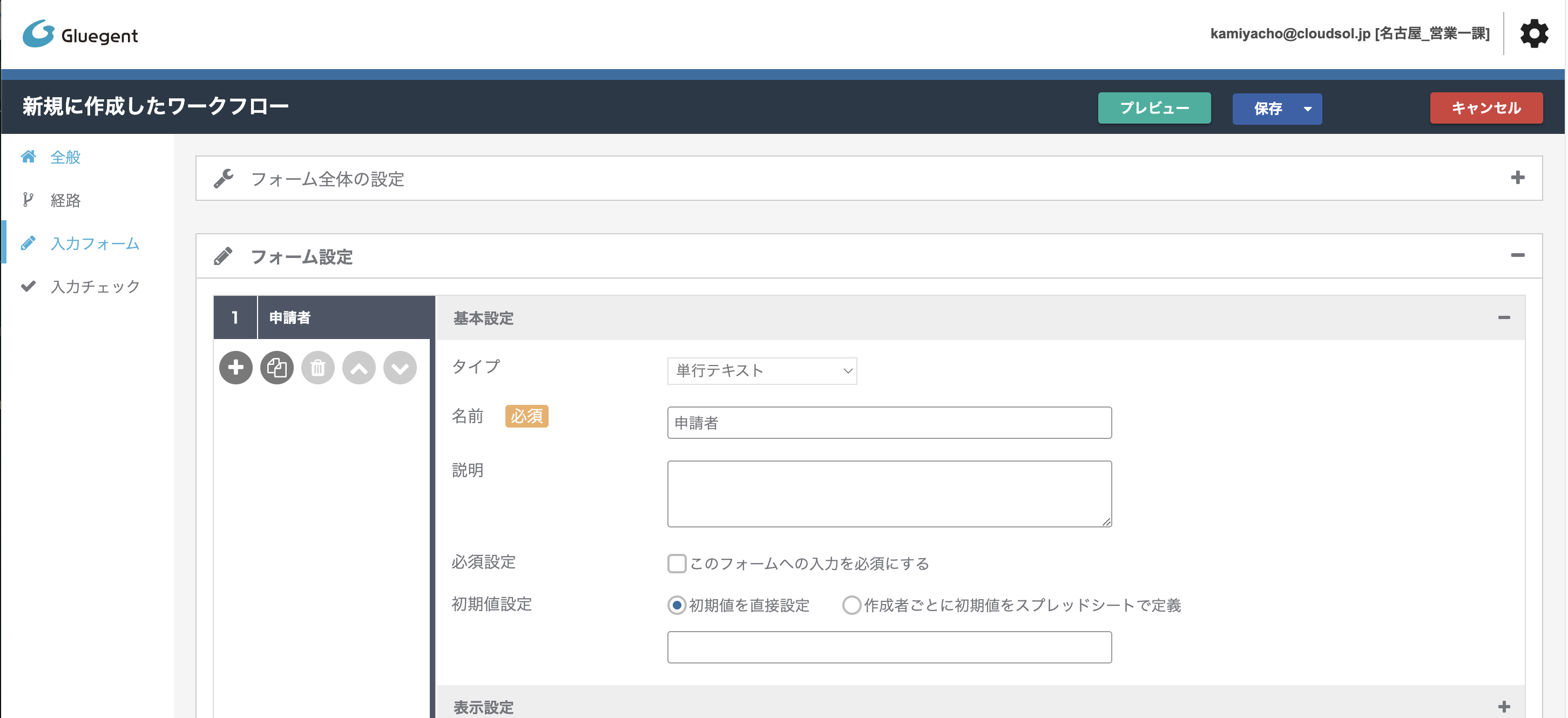The width and height of the screenshot is (1568, 718).
Task: Go to 入力チェック in the sidebar
Action: (x=96, y=287)
